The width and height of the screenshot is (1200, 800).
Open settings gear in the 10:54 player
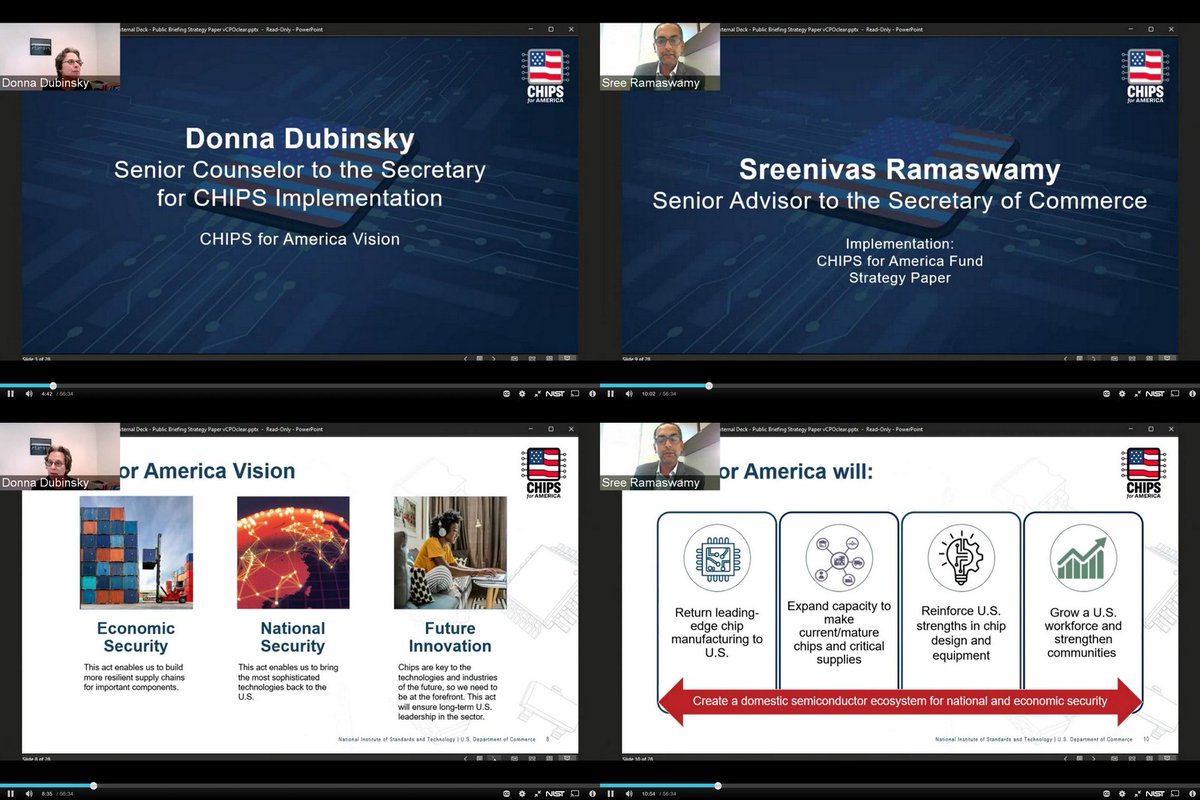tap(1122, 794)
